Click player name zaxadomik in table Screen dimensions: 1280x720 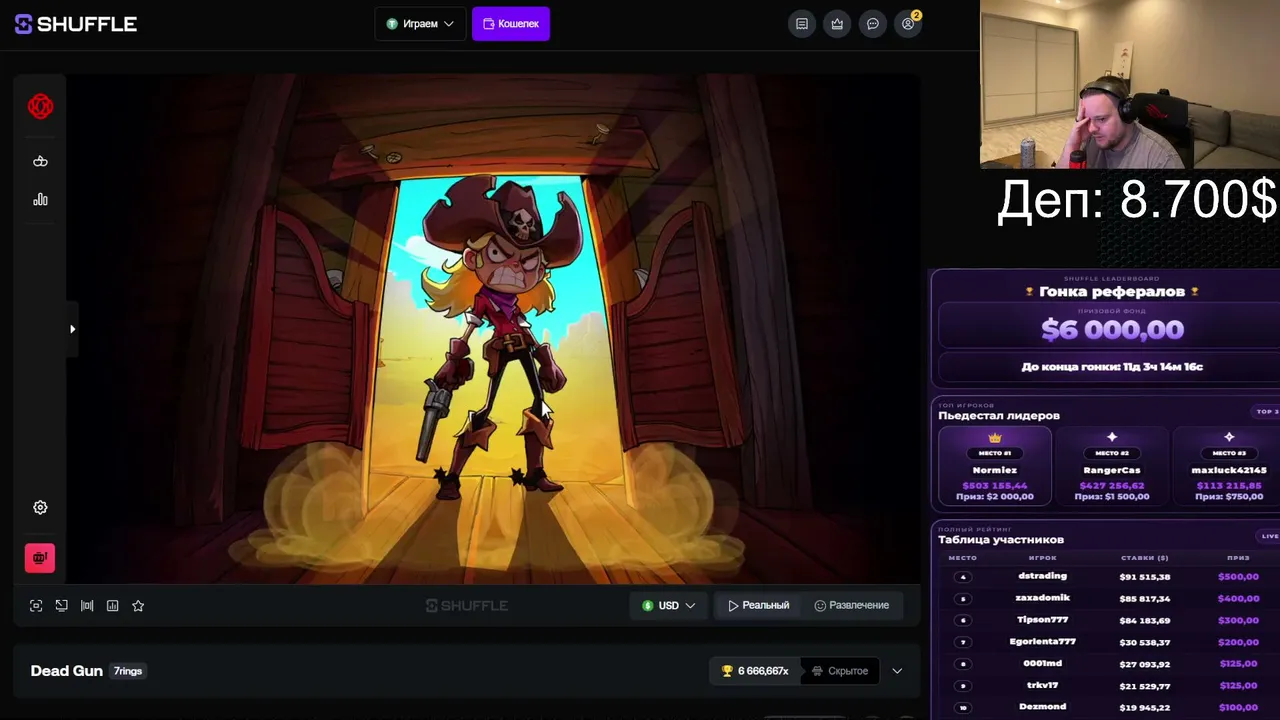1042,598
